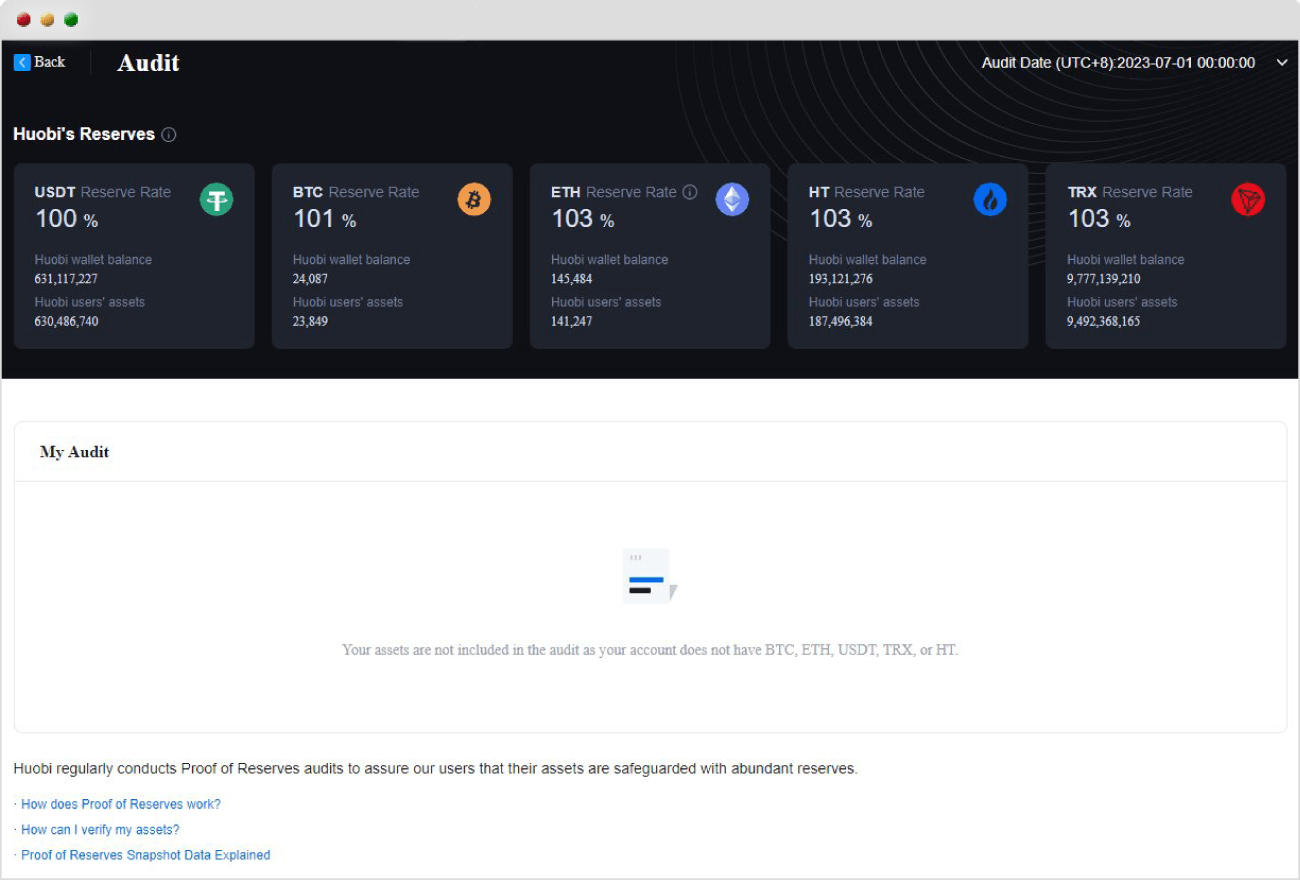Click the USDT 100 % reserve value
Viewport: 1300px width, 880px height.
66,219
